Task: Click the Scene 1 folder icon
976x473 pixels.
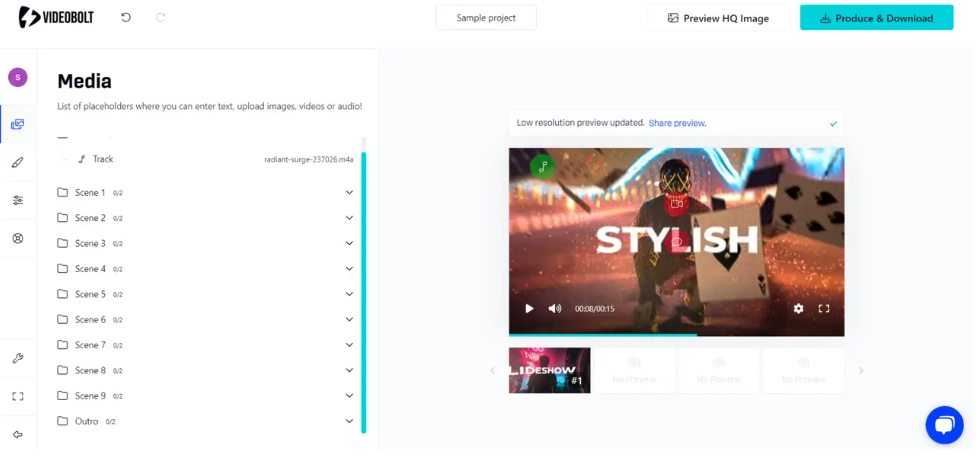Action: [x=62, y=192]
